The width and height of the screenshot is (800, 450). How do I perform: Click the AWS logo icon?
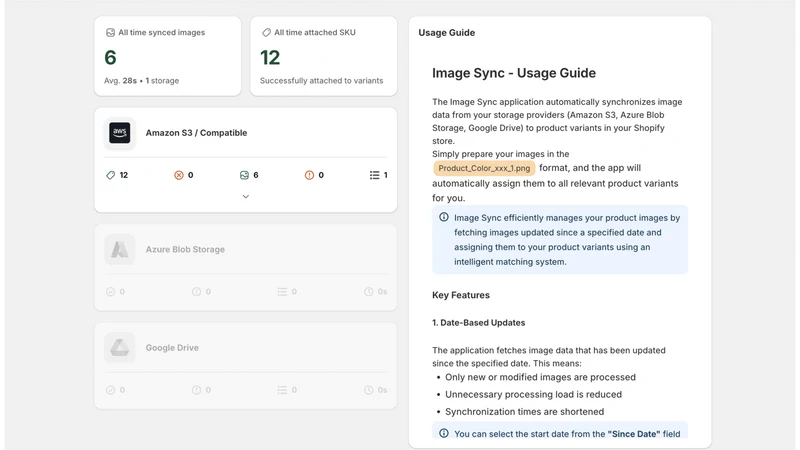point(120,133)
